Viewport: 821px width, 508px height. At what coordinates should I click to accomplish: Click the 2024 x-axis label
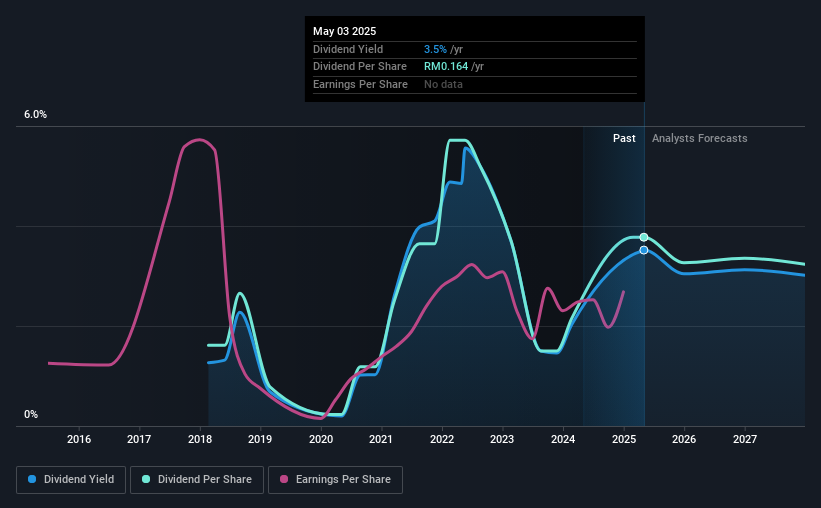[x=563, y=439]
